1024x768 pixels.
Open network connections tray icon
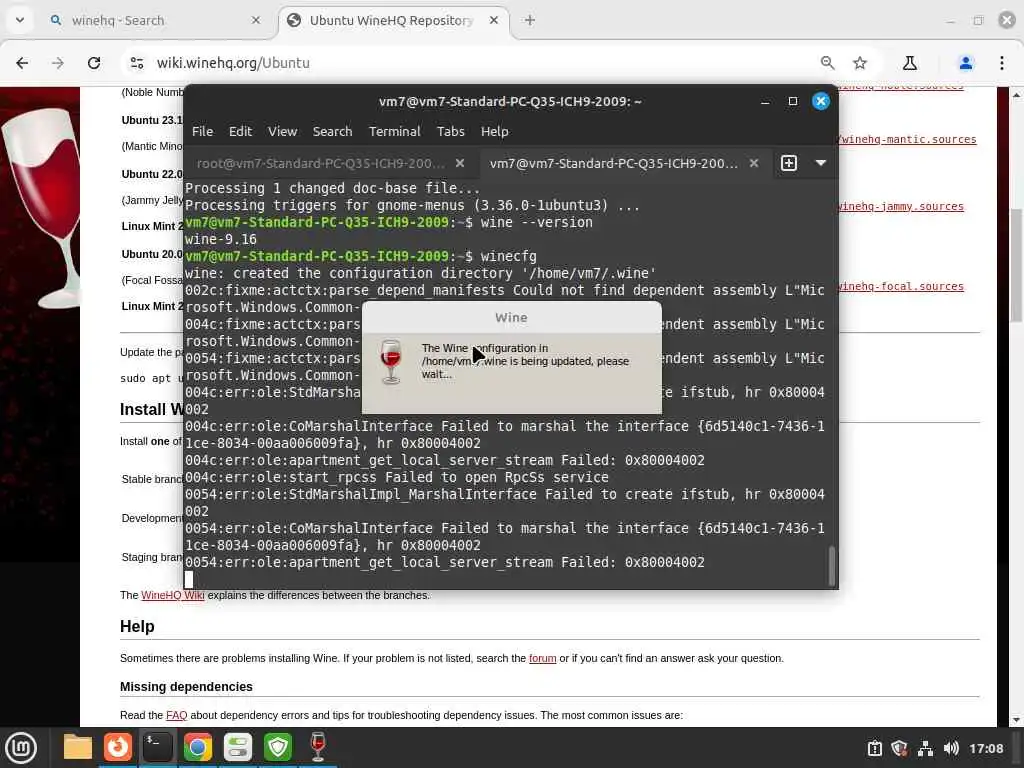point(925,748)
